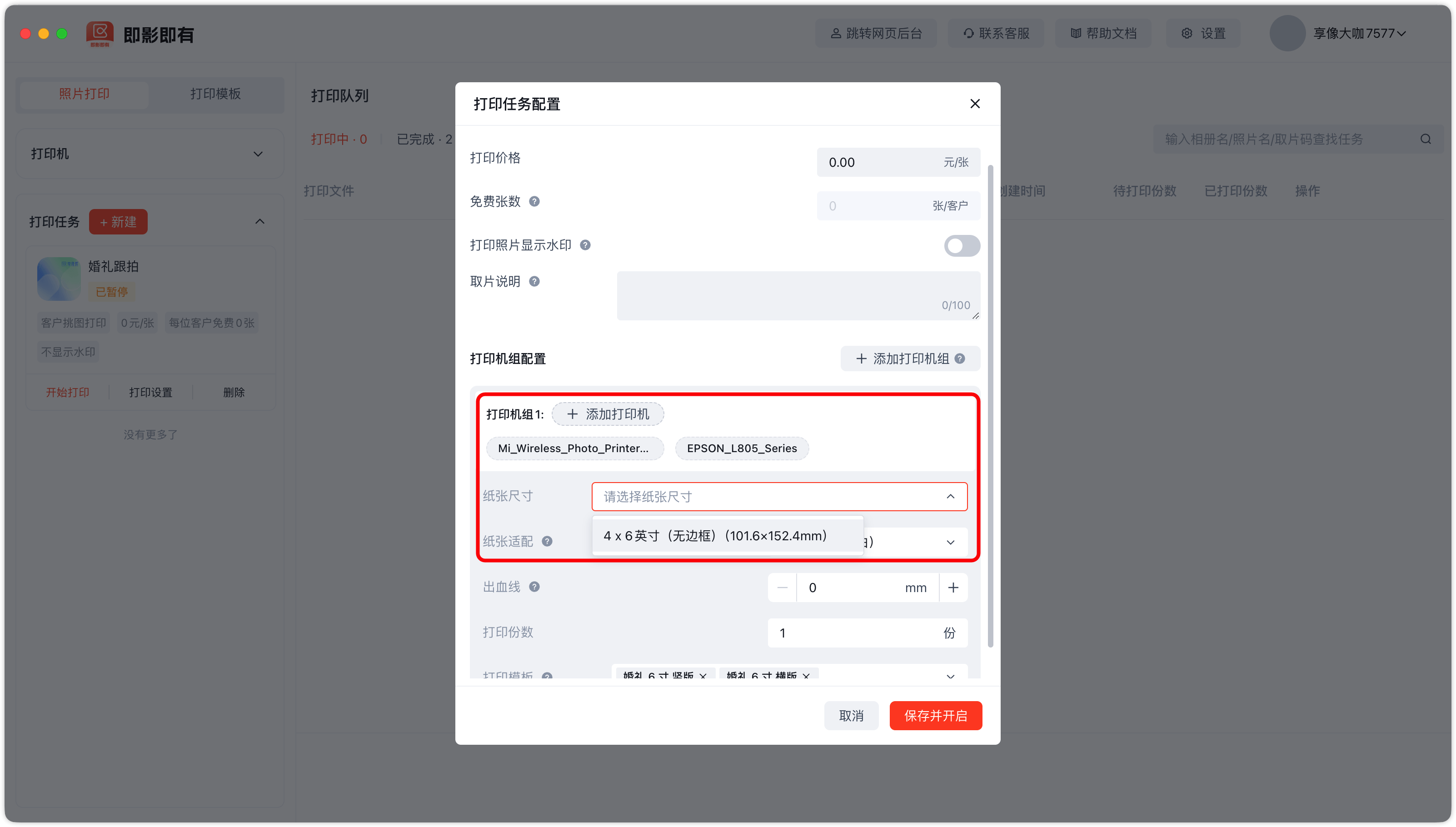Click help icon next to 免费张数
The image size is (1456, 827).
click(x=534, y=202)
